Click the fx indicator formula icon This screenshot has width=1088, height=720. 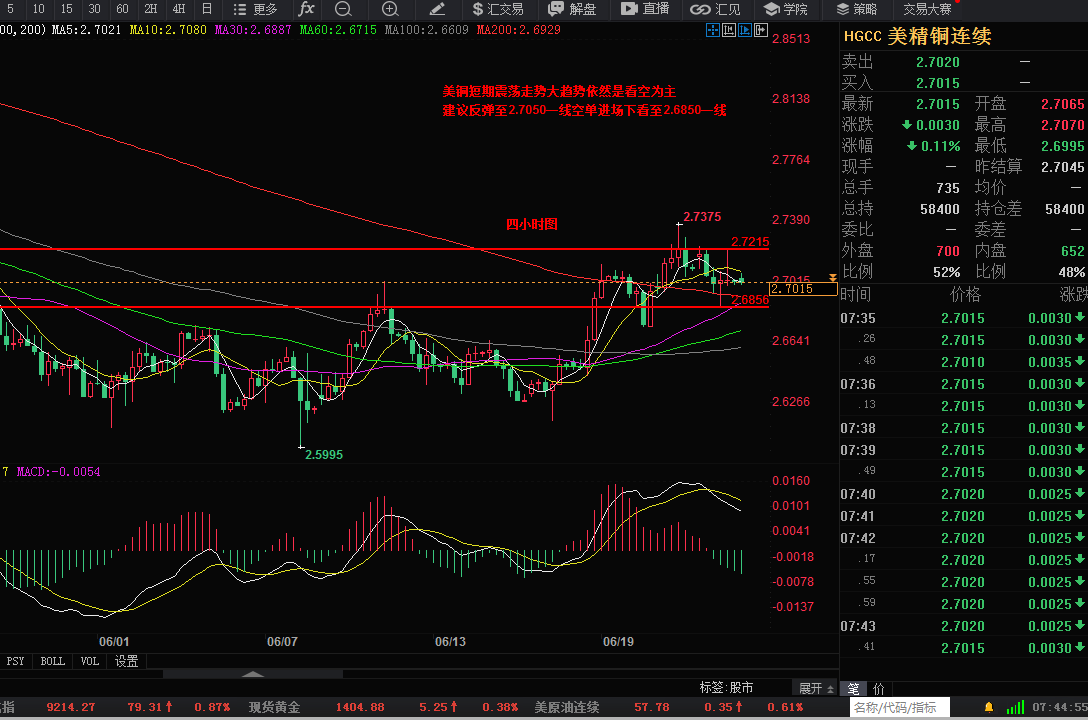[x=307, y=9]
